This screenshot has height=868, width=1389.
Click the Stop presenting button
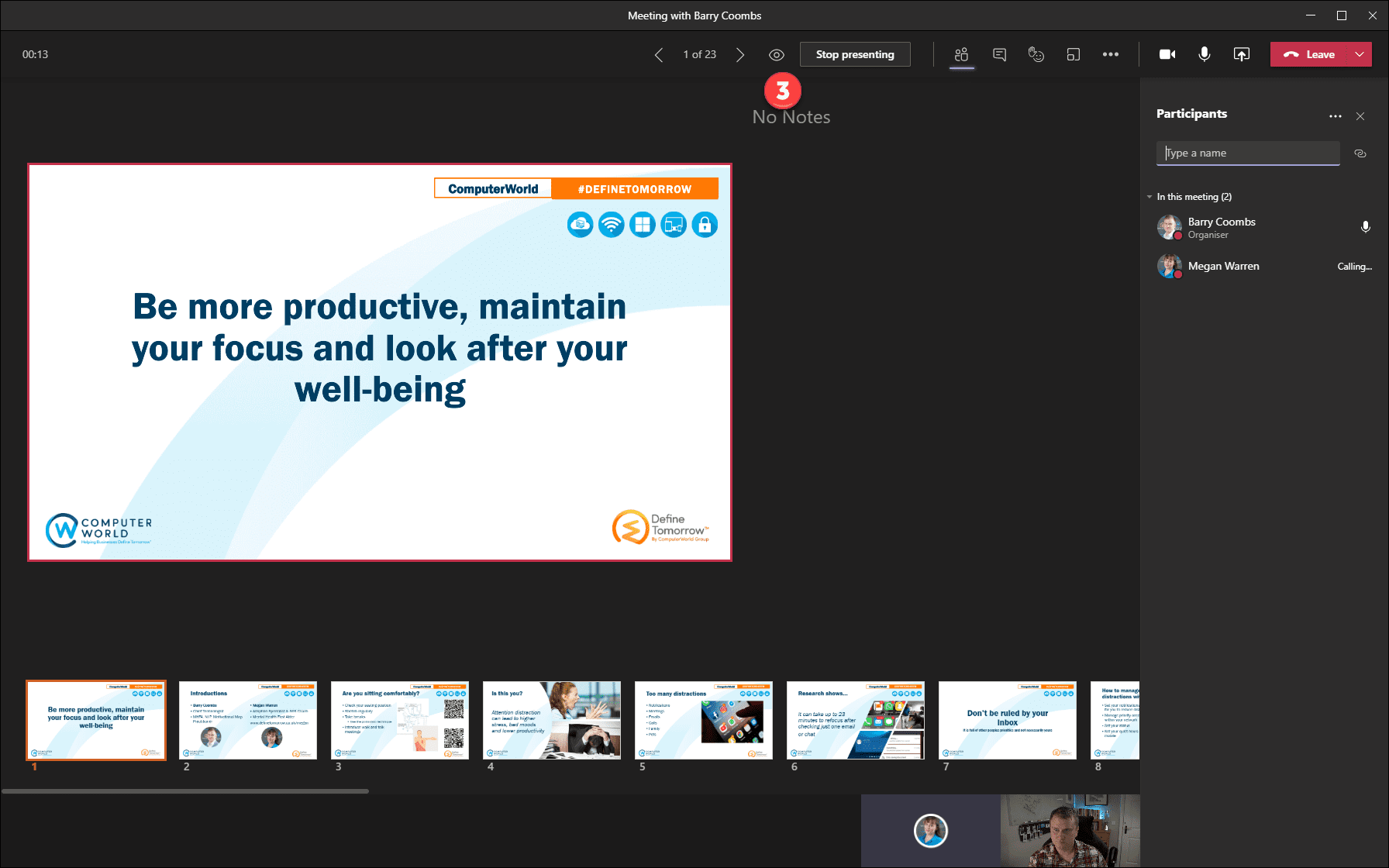click(854, 54)
